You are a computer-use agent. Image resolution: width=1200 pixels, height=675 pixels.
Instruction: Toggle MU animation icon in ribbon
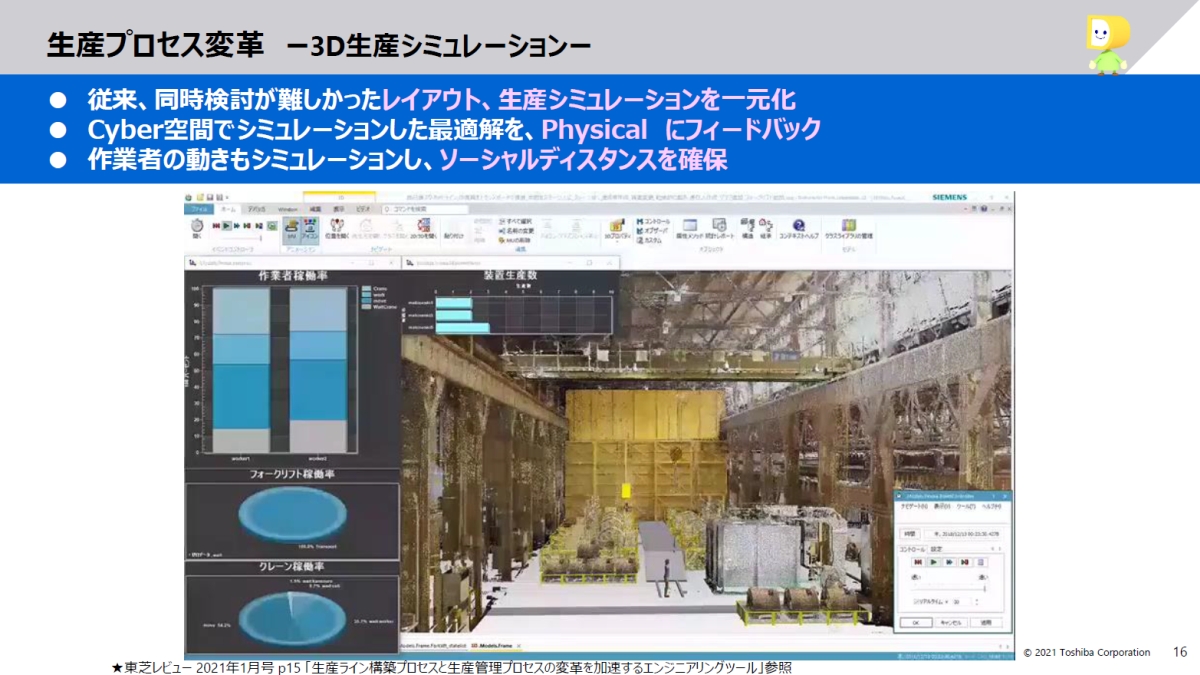coord(292,232)
